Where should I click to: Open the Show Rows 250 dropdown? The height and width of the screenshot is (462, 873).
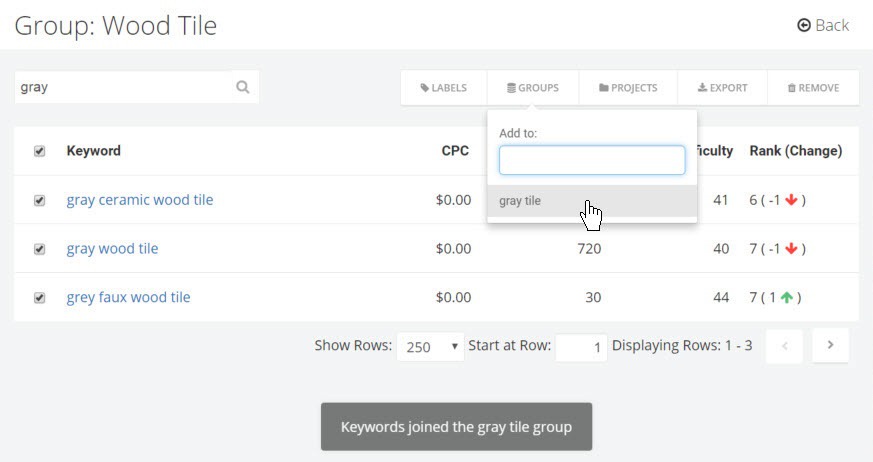[x=430, y=346]
